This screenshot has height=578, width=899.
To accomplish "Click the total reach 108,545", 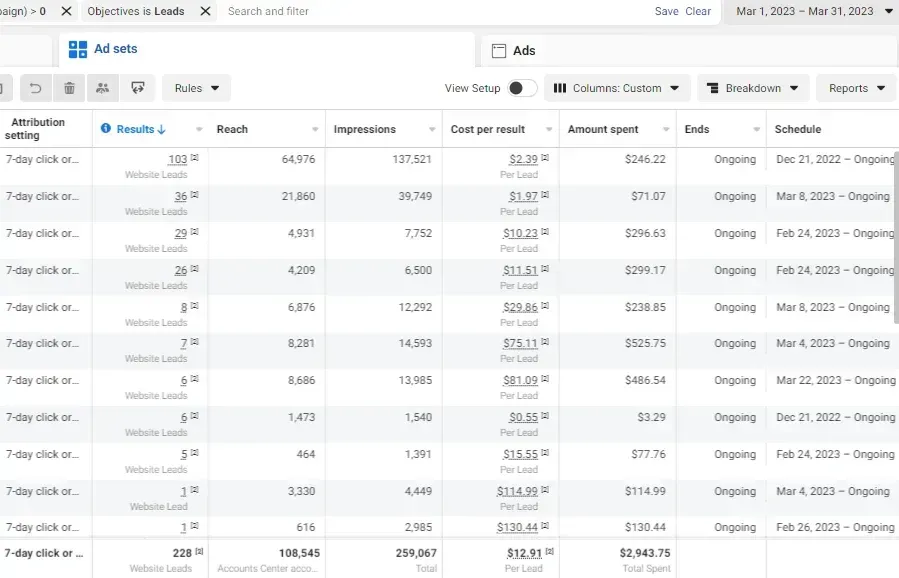I will pos(299,553).
